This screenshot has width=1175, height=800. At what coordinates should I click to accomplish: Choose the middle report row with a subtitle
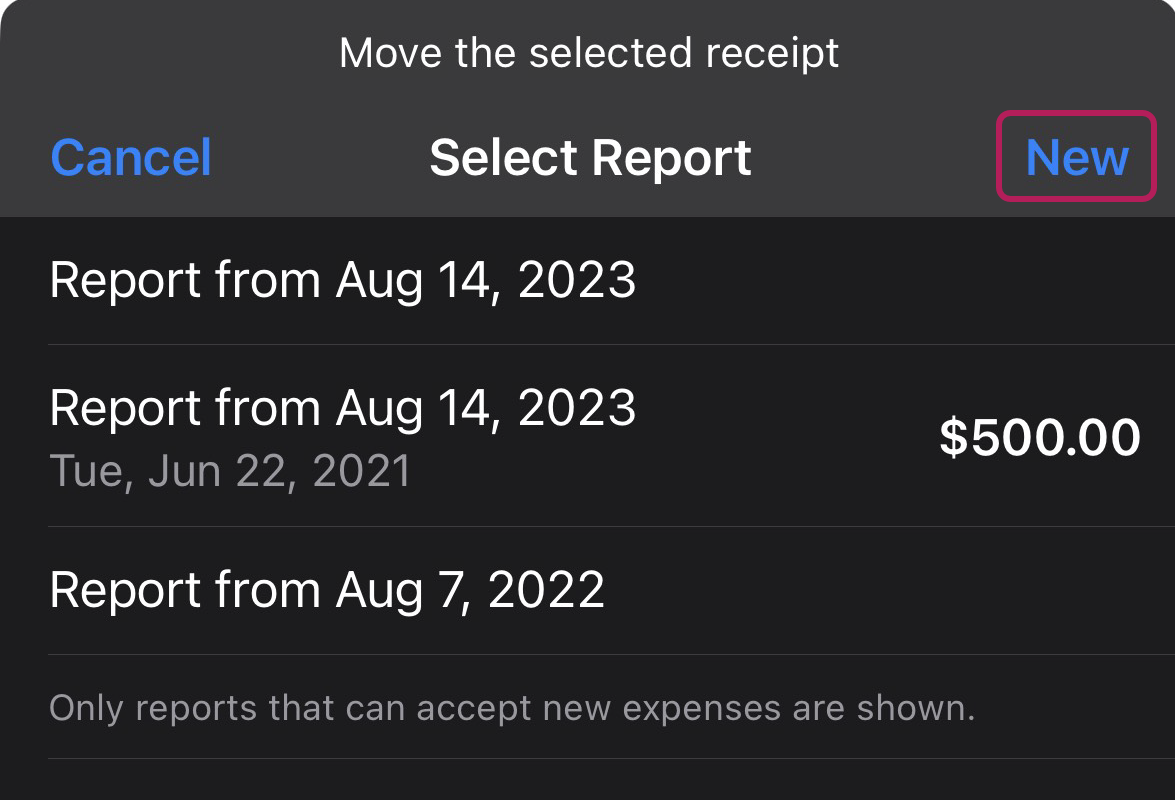pos(588,436)
